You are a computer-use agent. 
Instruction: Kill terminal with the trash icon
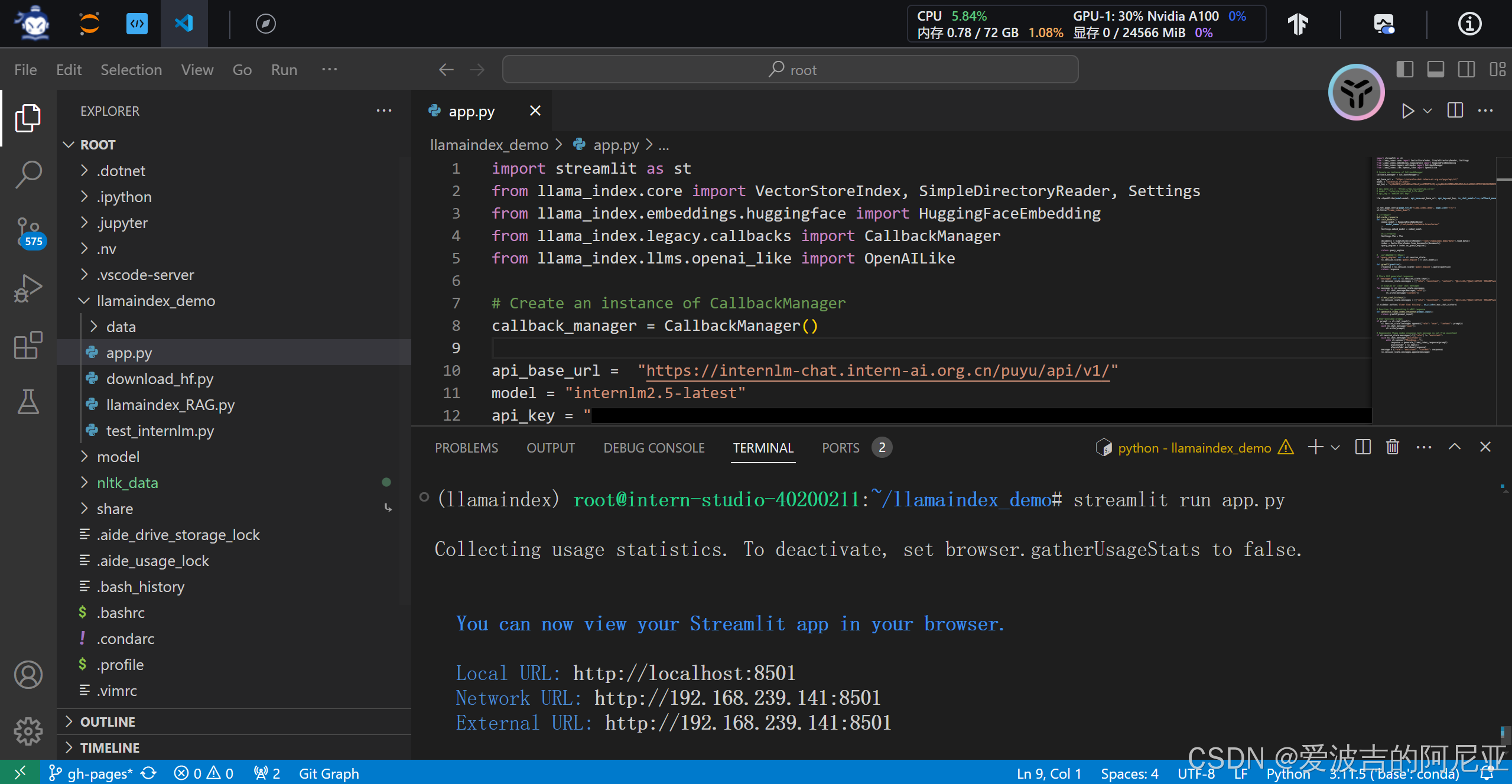1392,447
